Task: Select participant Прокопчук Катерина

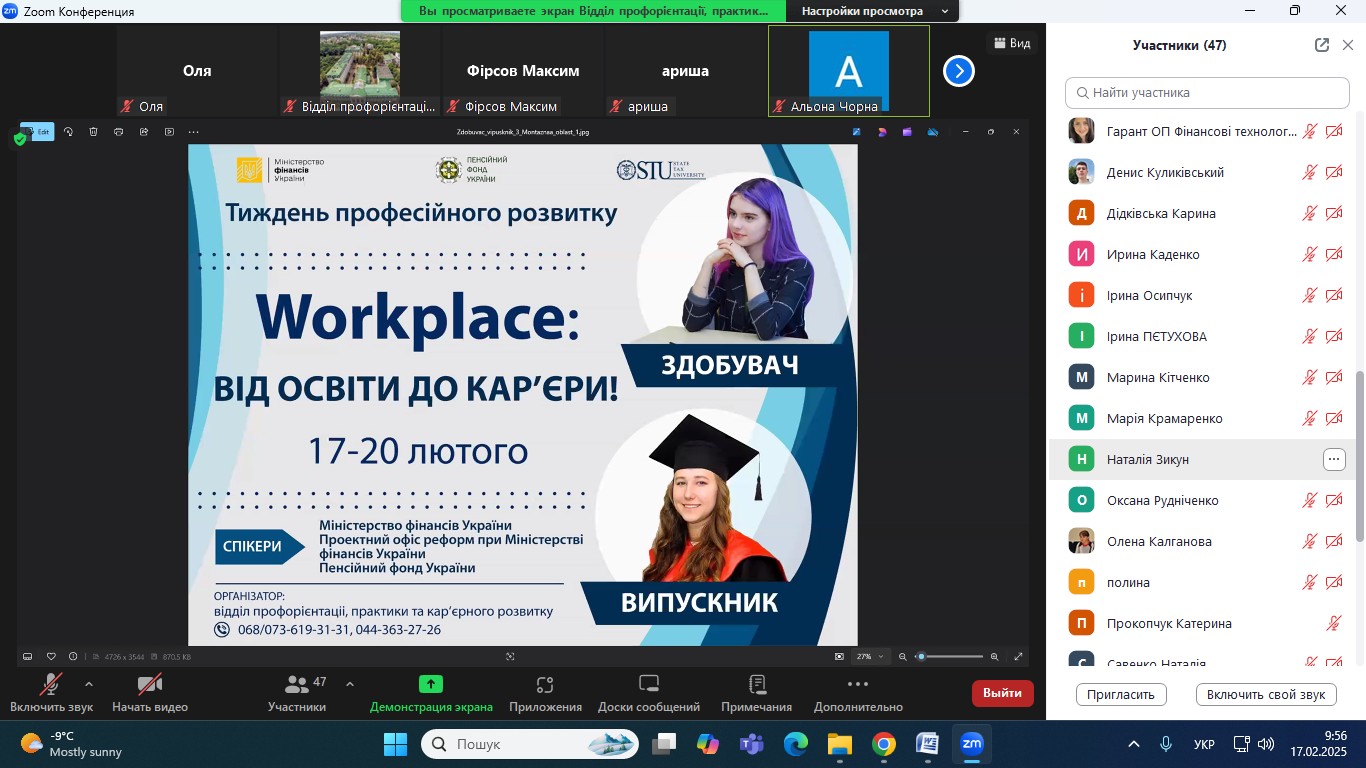Action: point(1201,624)
